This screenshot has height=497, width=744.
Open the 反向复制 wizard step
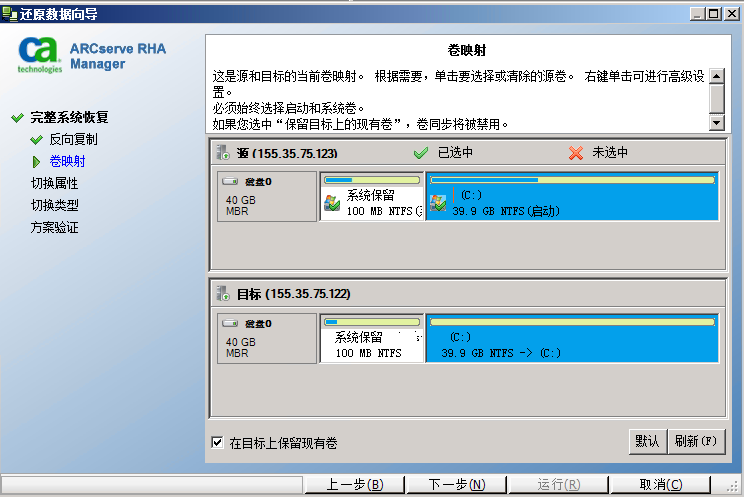tap(74, 140)
